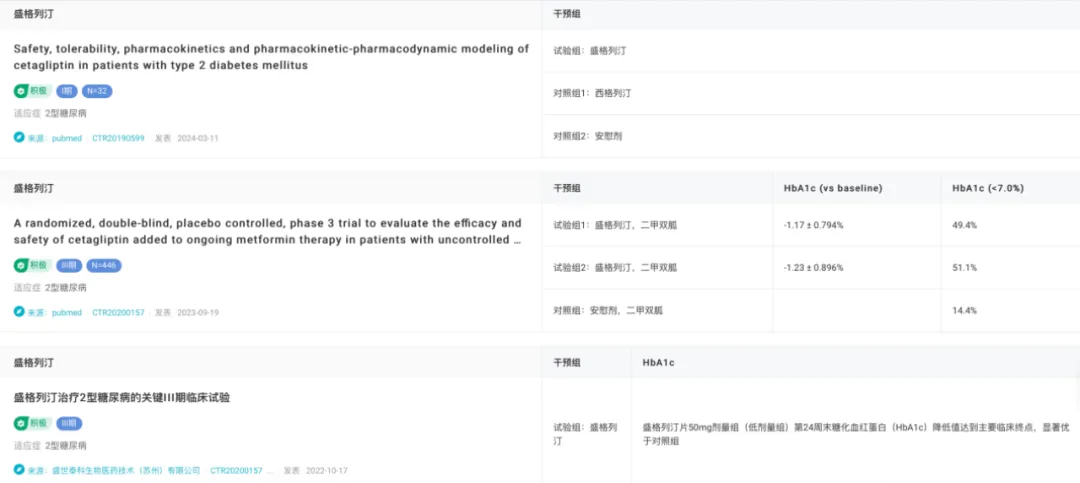Click the 51.1% value for 试验组2
Image resolution: width=1080 pixels, height=483 pixels.
(x=964, y=268)
